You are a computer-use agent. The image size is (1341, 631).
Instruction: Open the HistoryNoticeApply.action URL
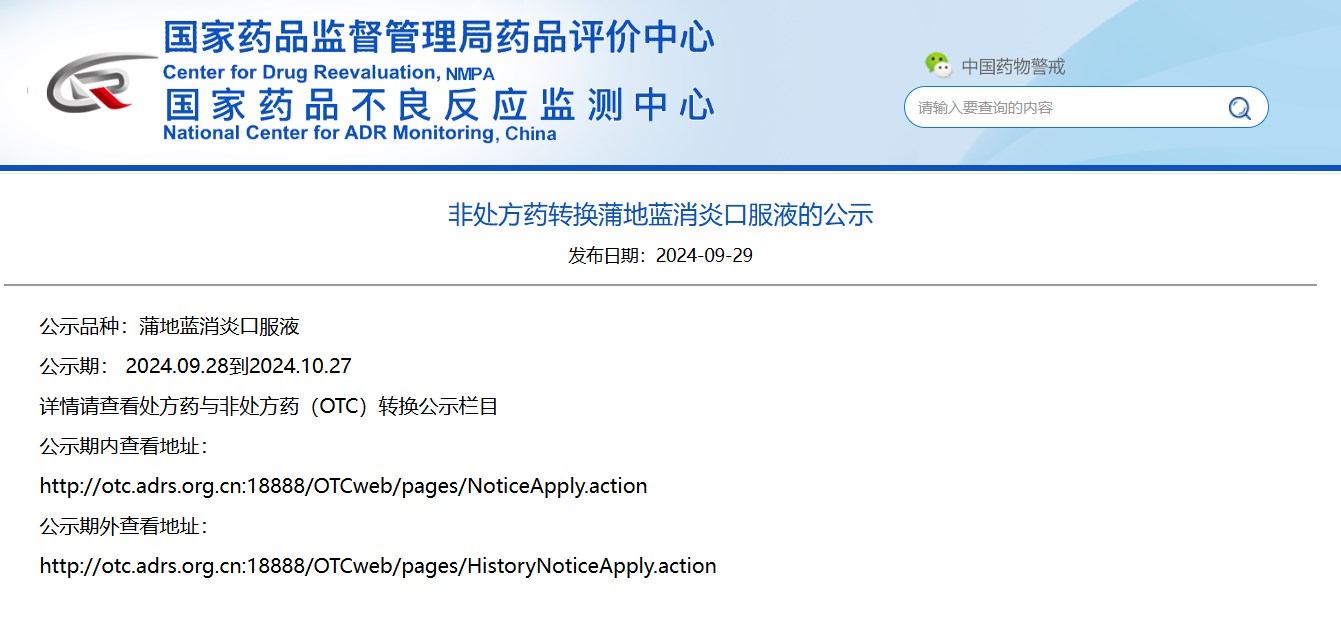tap(378, 567)
